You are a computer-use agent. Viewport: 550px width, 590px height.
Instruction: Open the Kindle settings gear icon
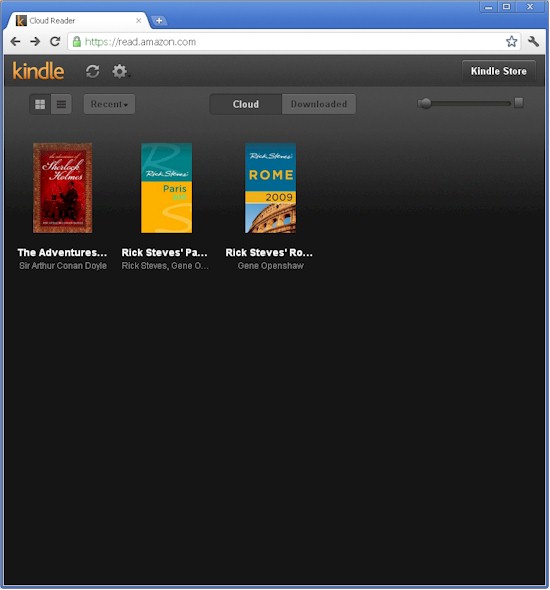coord(120,71)
